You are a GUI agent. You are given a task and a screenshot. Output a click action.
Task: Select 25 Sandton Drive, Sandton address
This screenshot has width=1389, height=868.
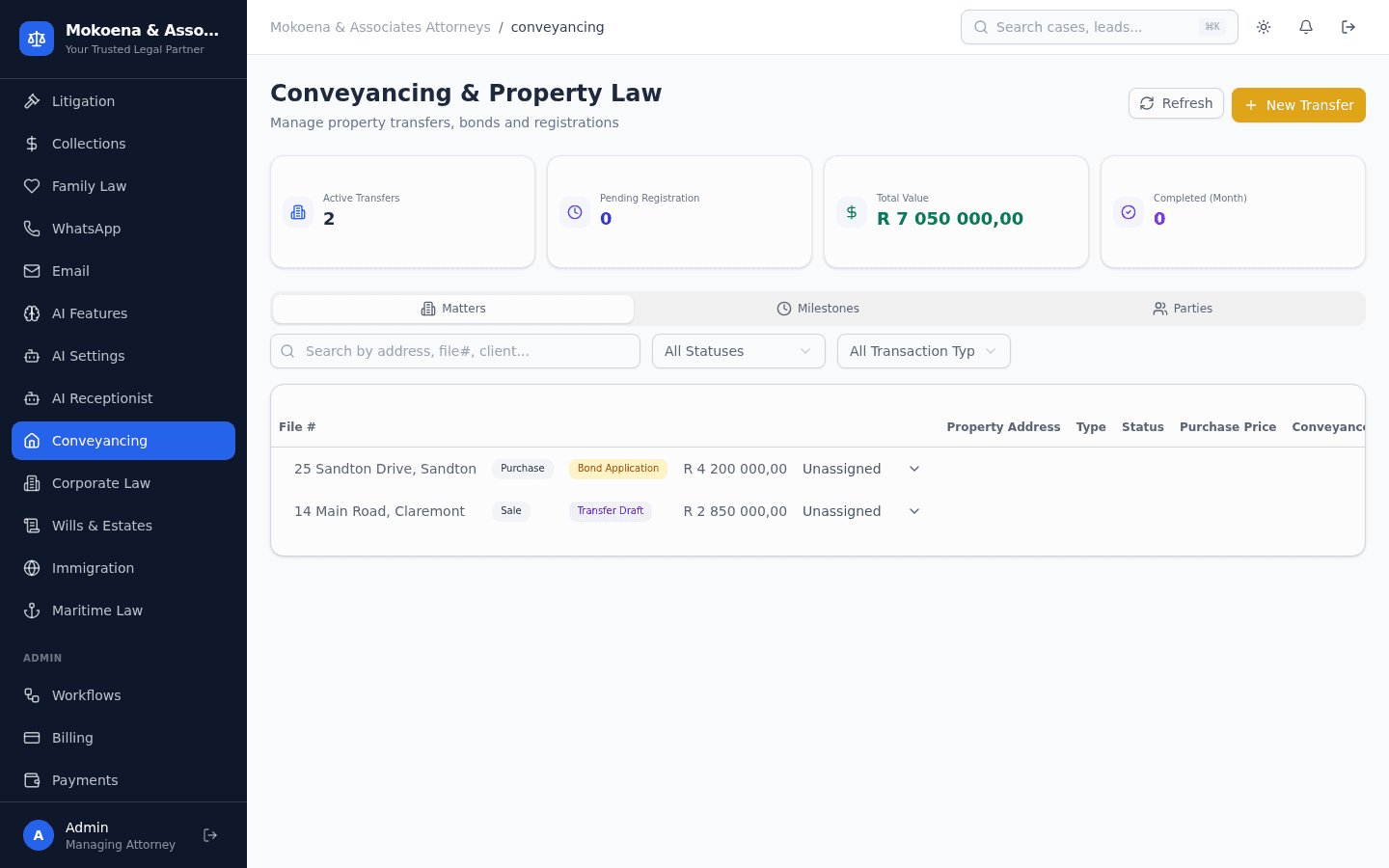[x=385, y=469]
